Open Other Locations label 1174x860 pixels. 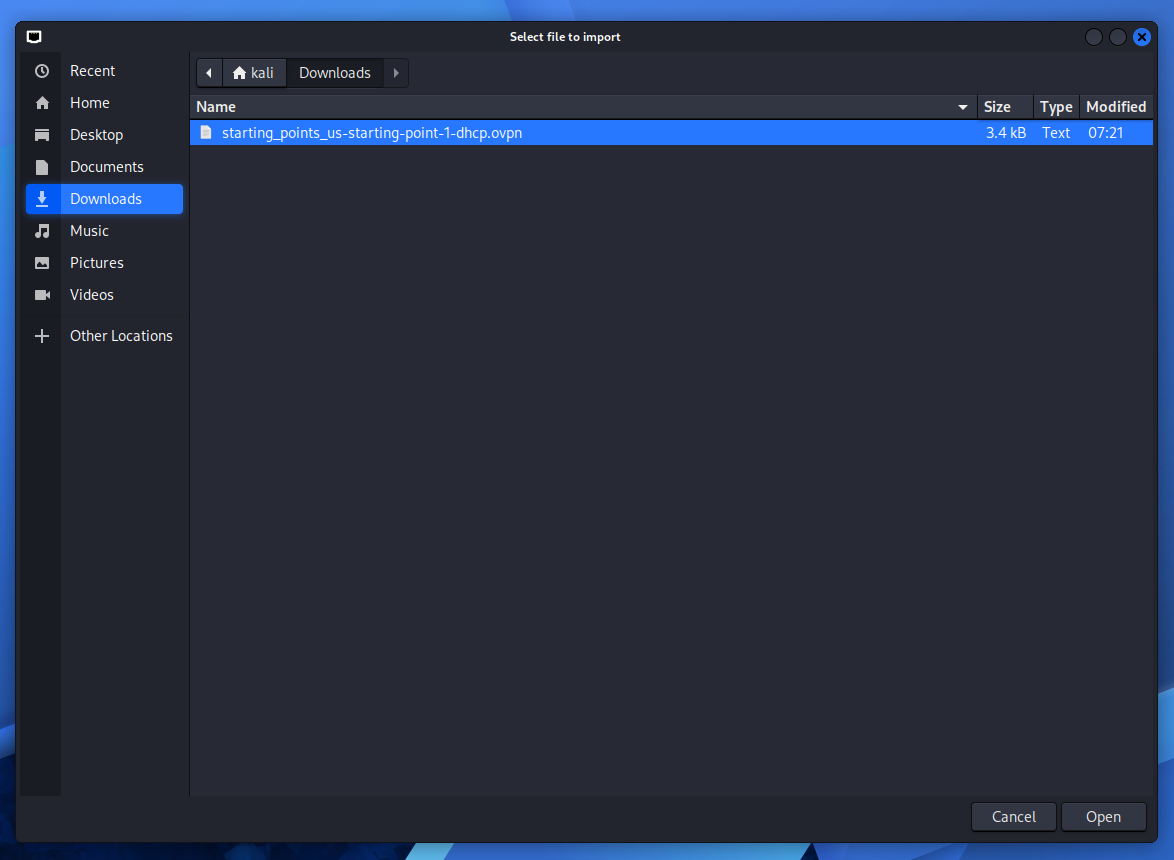click(121, 336)
